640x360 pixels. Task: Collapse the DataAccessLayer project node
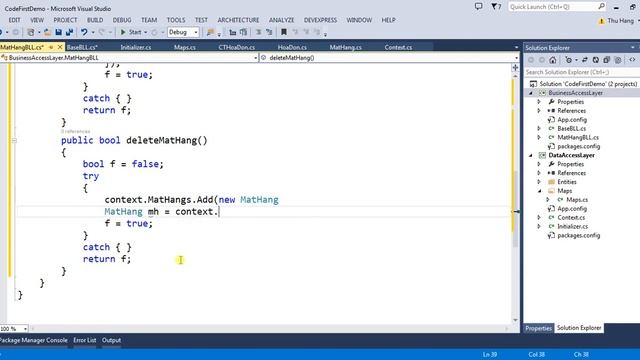click(x=531, y=156)
